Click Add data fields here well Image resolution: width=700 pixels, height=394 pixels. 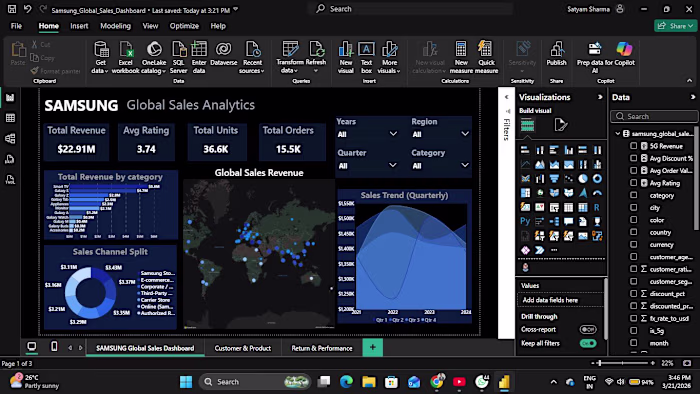(560, 300)
